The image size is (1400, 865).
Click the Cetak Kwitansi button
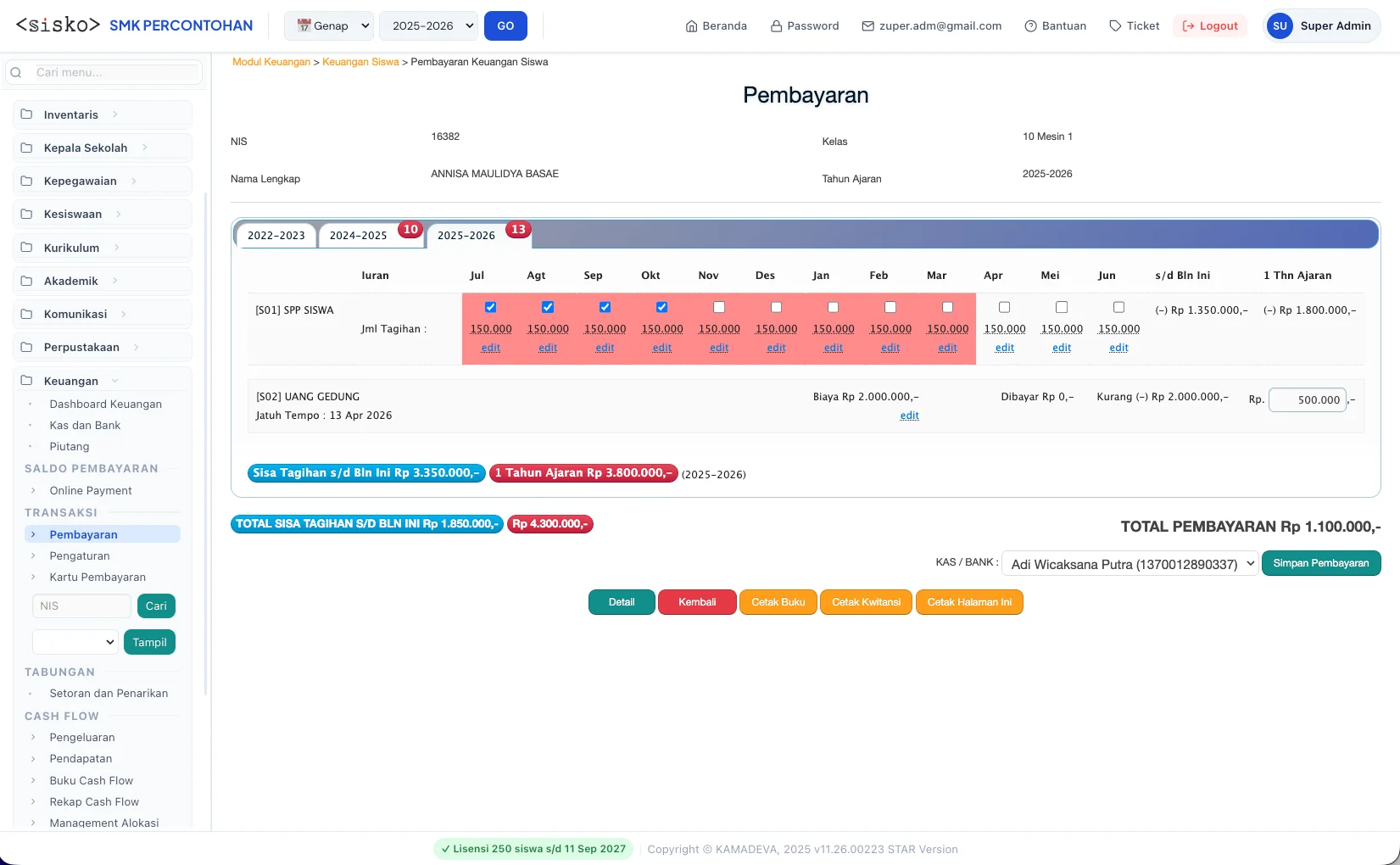coord(866,602)
